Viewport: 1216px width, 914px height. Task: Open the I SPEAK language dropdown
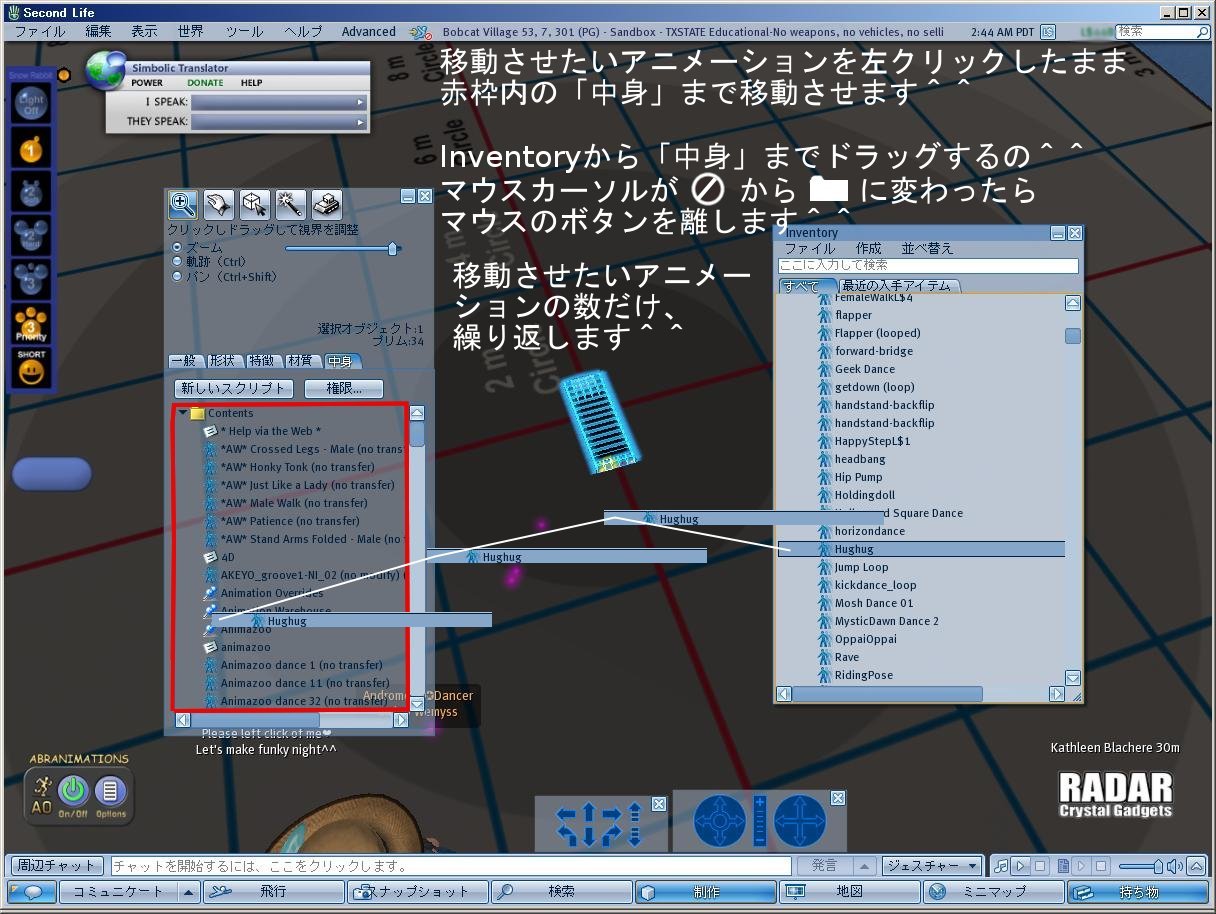[x=279, y=102]
